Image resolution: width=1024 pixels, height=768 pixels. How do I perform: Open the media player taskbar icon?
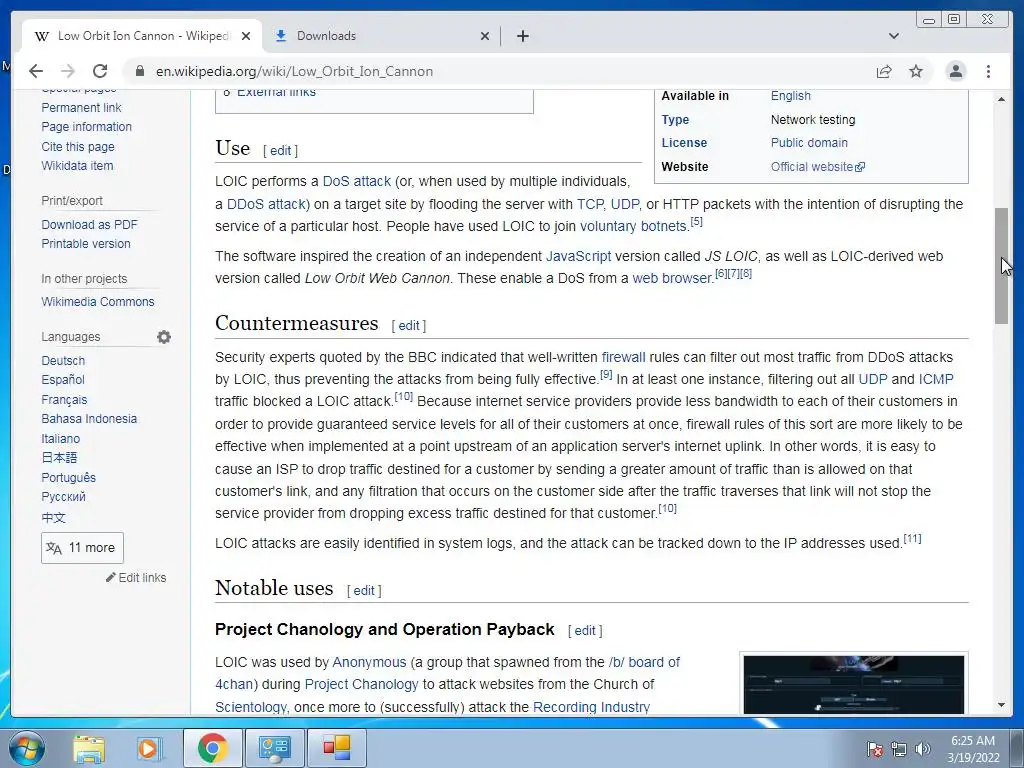click(x=148, y=748)
